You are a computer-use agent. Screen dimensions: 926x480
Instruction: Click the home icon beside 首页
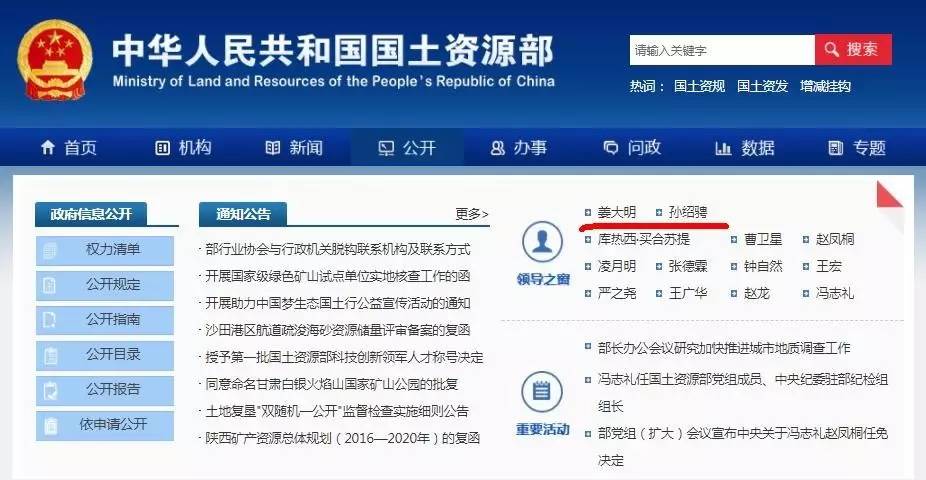click(x=48, y=148)
